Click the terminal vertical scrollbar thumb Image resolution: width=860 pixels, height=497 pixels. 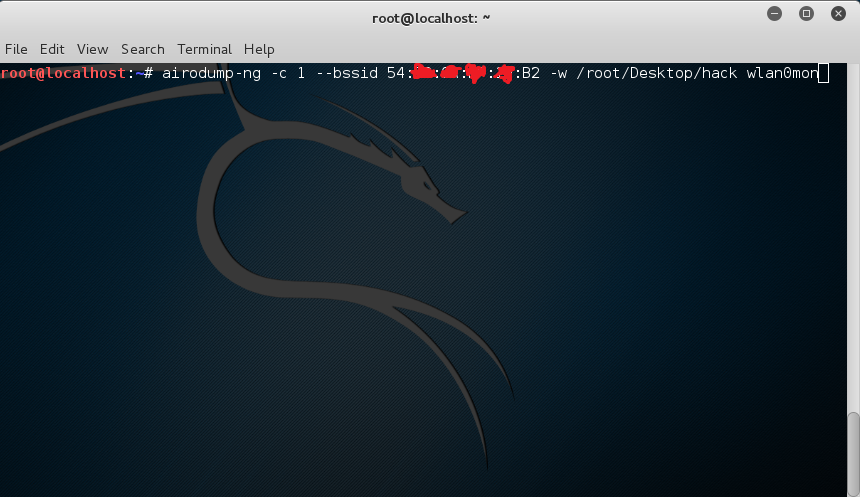click(853, 454)
